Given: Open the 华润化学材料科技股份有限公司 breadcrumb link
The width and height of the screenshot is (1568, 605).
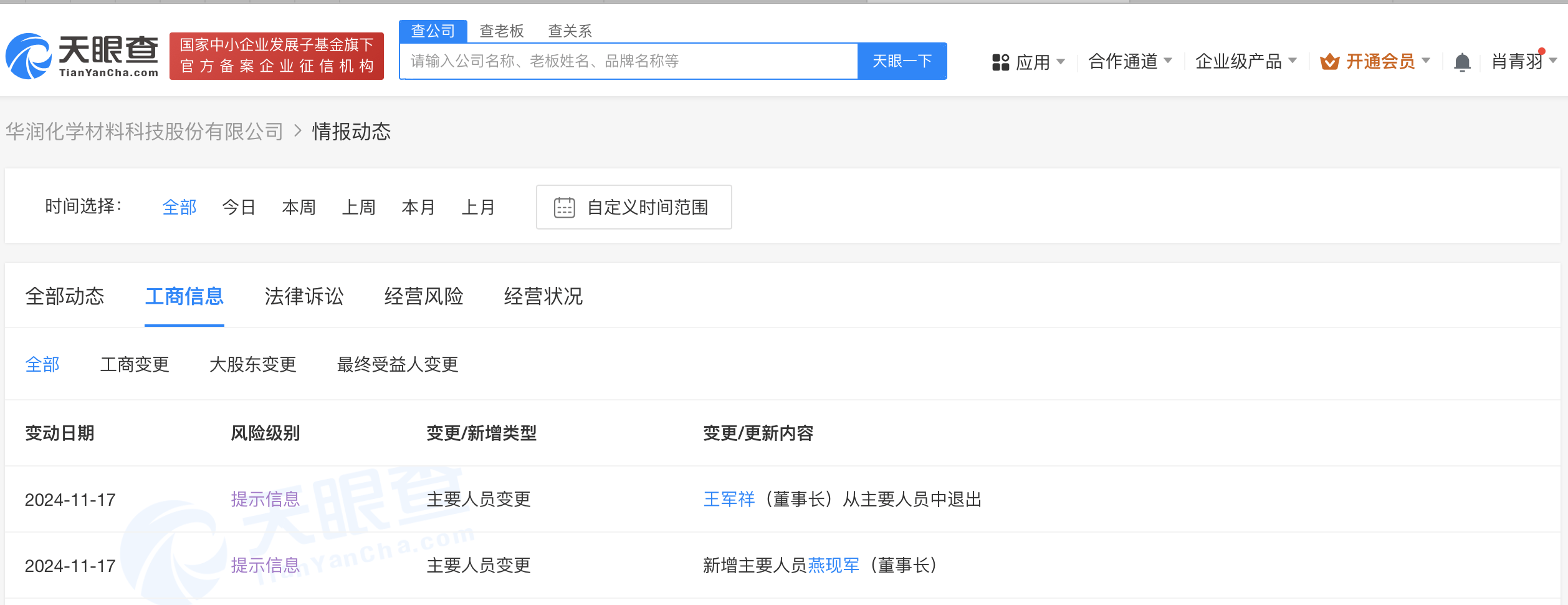Looking at the screenshot, I should 145,132.
